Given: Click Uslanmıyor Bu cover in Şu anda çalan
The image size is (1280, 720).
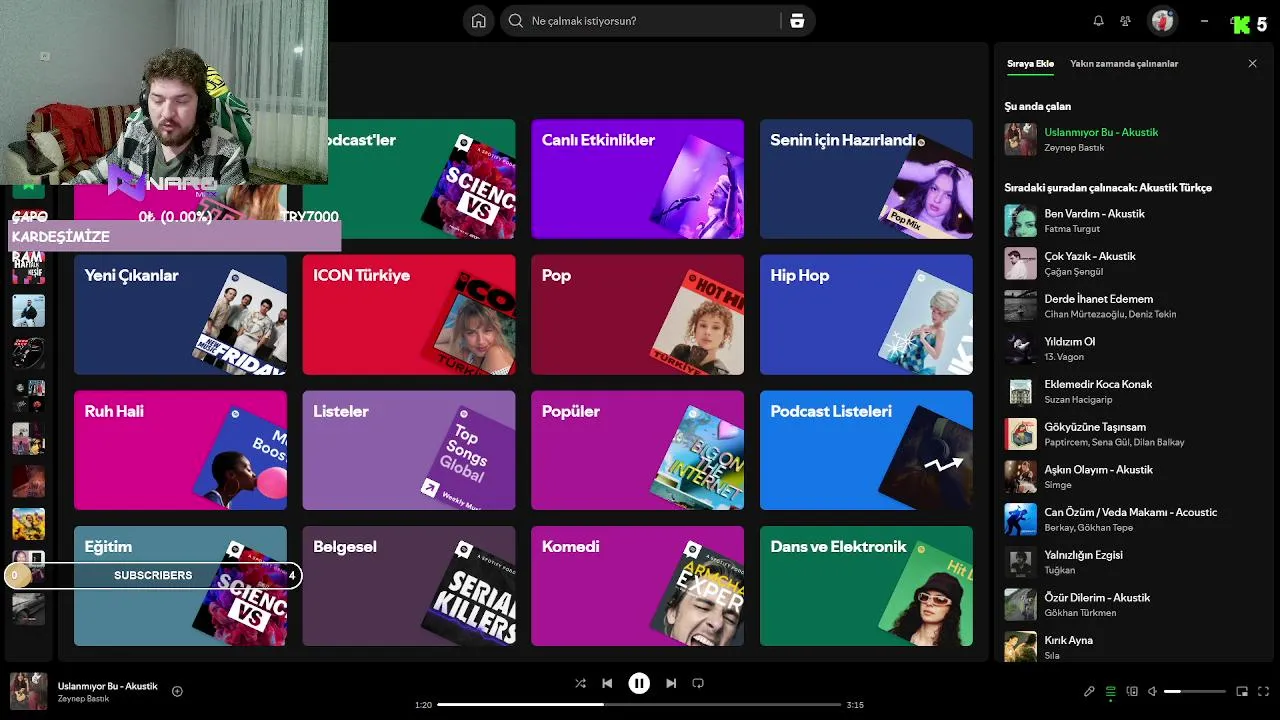Looking at the screenshot, I should [1021, 139].
